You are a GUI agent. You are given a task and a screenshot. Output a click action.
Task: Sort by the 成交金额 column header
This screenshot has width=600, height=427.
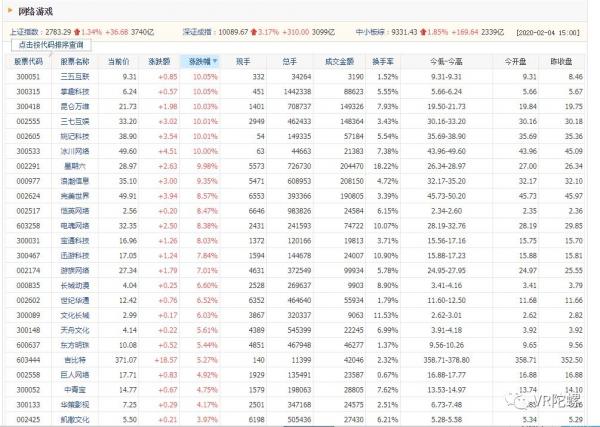(339, 62)
